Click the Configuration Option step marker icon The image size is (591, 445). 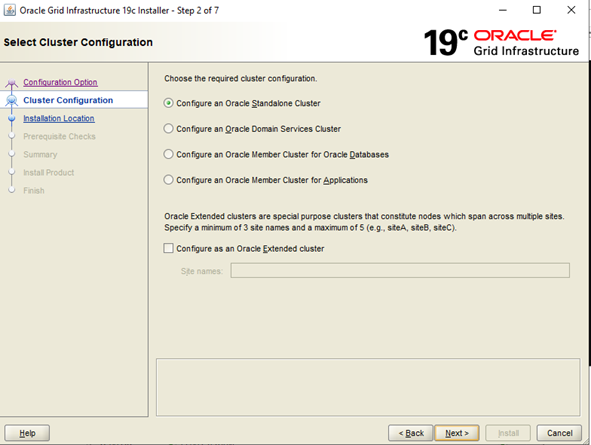[x=12, y=83]
